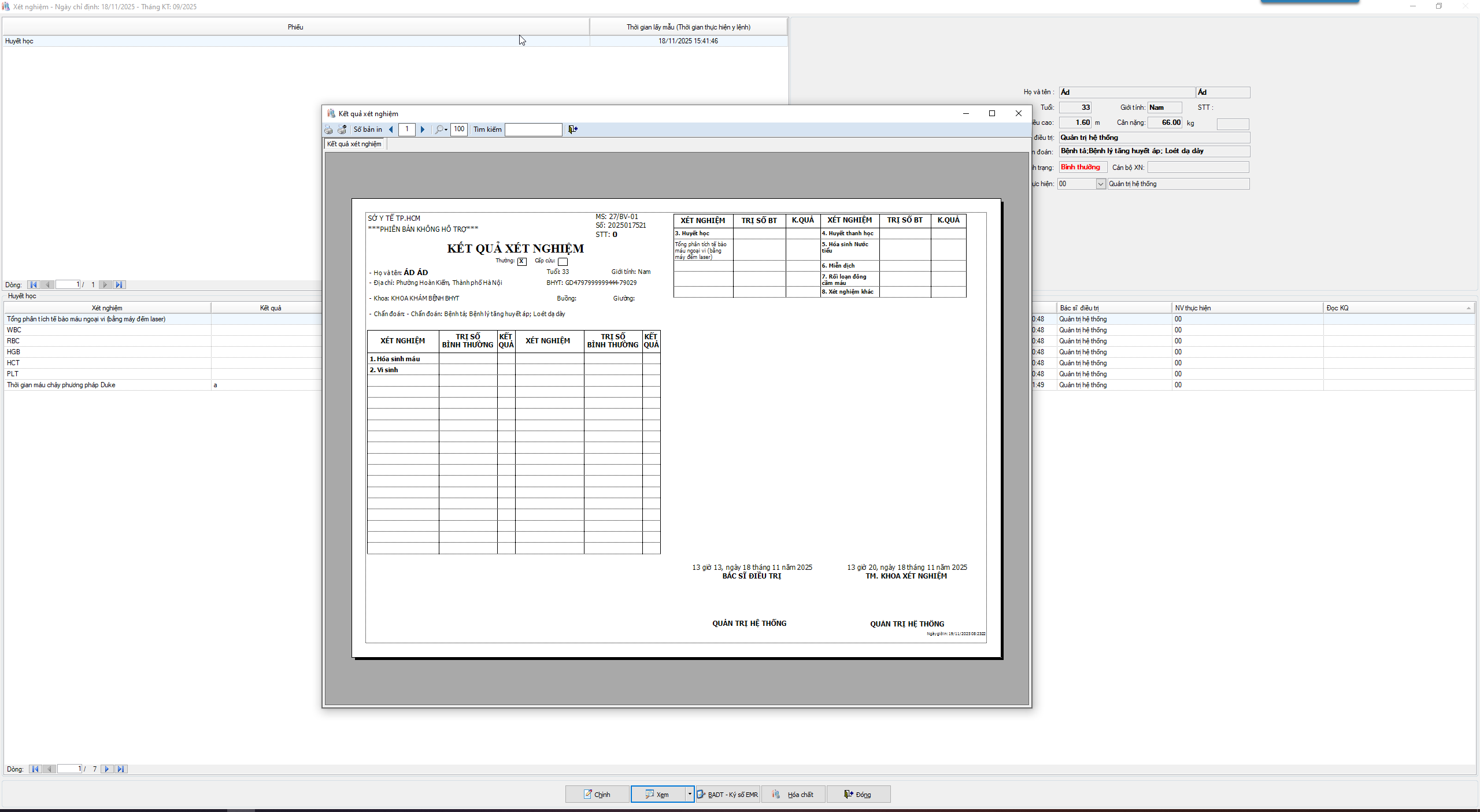Go to last record in lower navigator
1480x812 pixels.
120,769
